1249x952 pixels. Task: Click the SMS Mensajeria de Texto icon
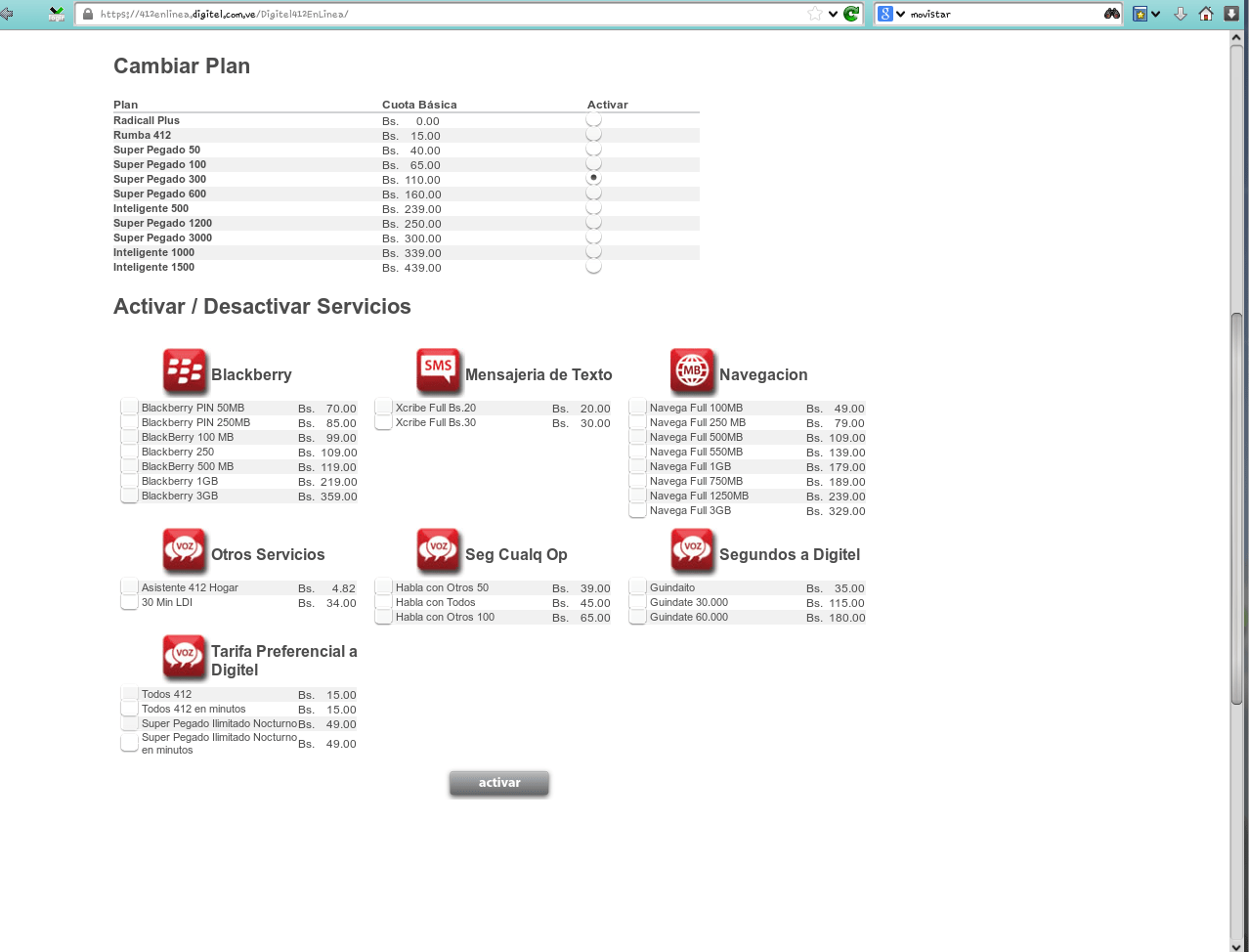coord(439,371)
